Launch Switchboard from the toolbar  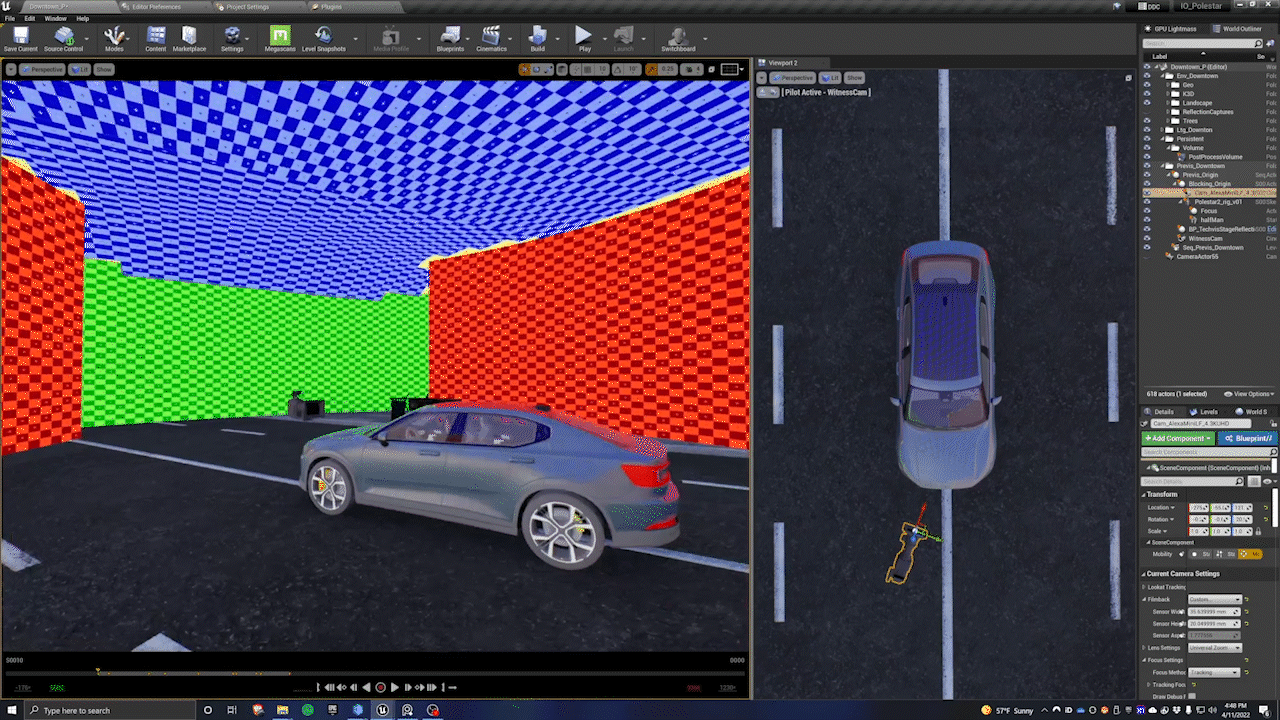point(678,40)
